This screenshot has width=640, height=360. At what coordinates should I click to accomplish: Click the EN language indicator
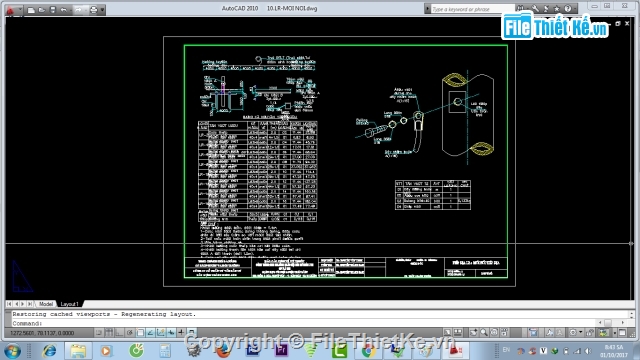click(x=507, y=350)
